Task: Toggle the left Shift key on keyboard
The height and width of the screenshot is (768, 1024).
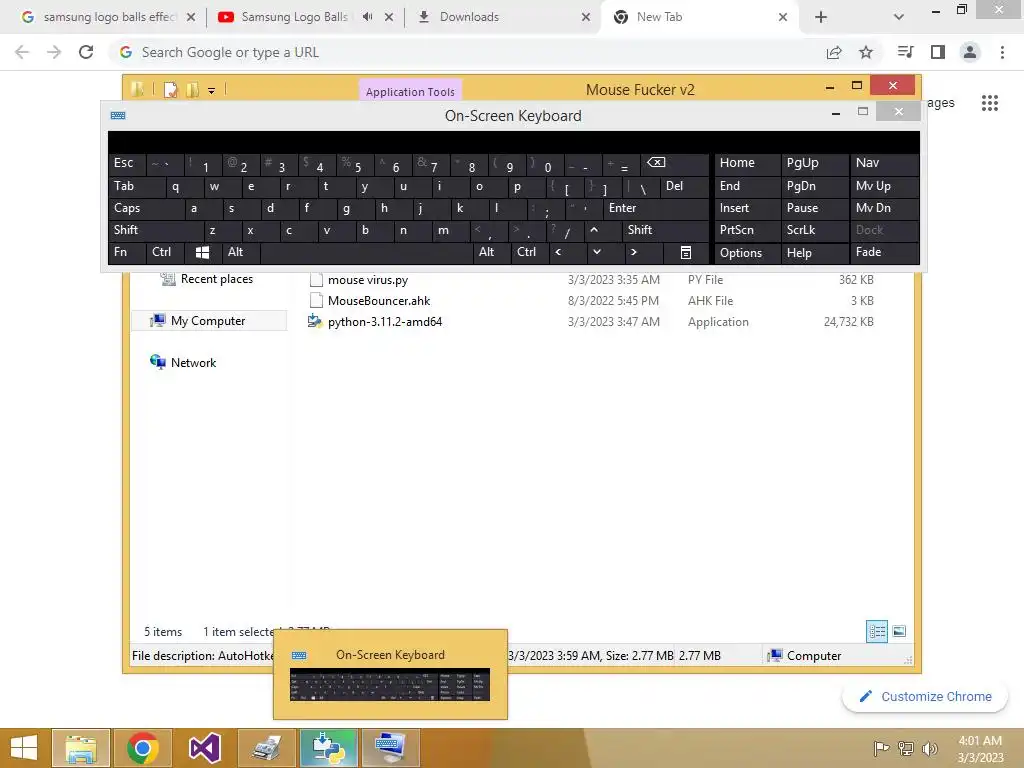Action: point(157,230)
